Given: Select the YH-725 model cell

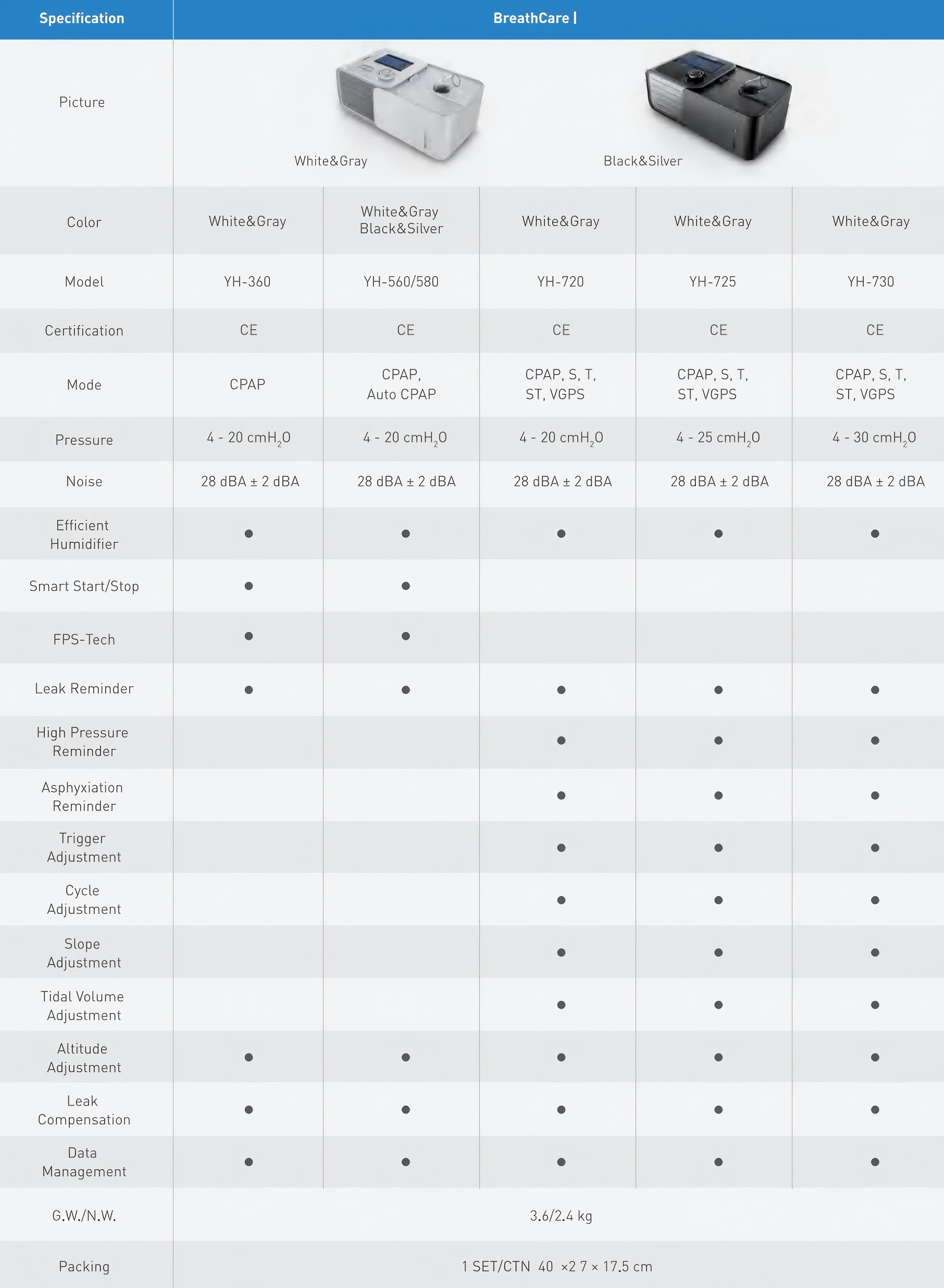Looking at the screenshot, I should (x=713, y=282).
